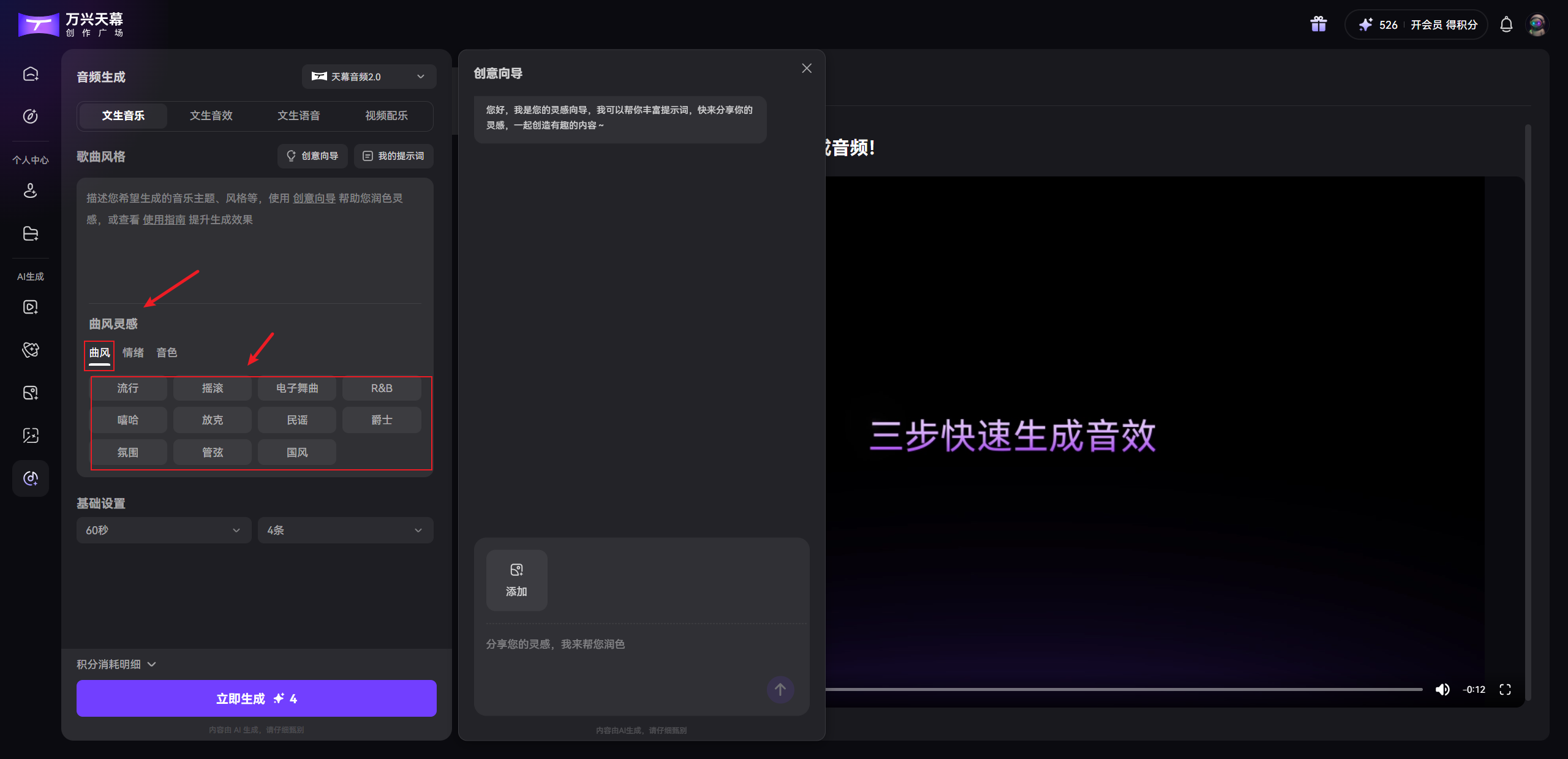Switch to the 情绪 inspiration tab
This screenshot has height=759, width=1568.
click(x=133, y=352)
